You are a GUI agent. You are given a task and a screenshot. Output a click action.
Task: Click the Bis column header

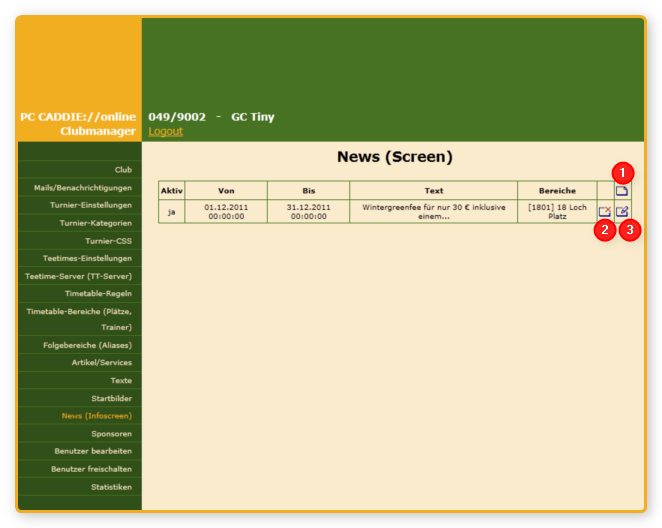click(x=309, y=191)
